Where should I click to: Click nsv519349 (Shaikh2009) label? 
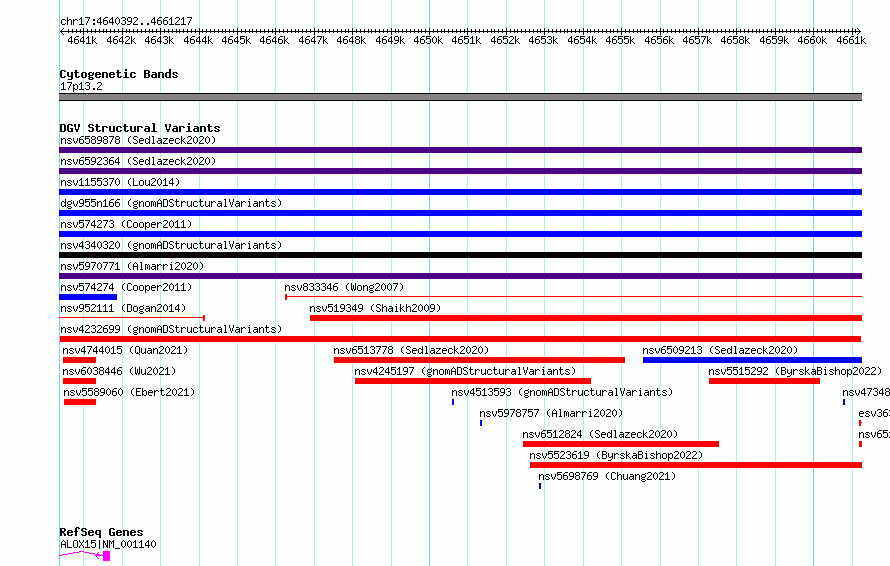(375, 308)
